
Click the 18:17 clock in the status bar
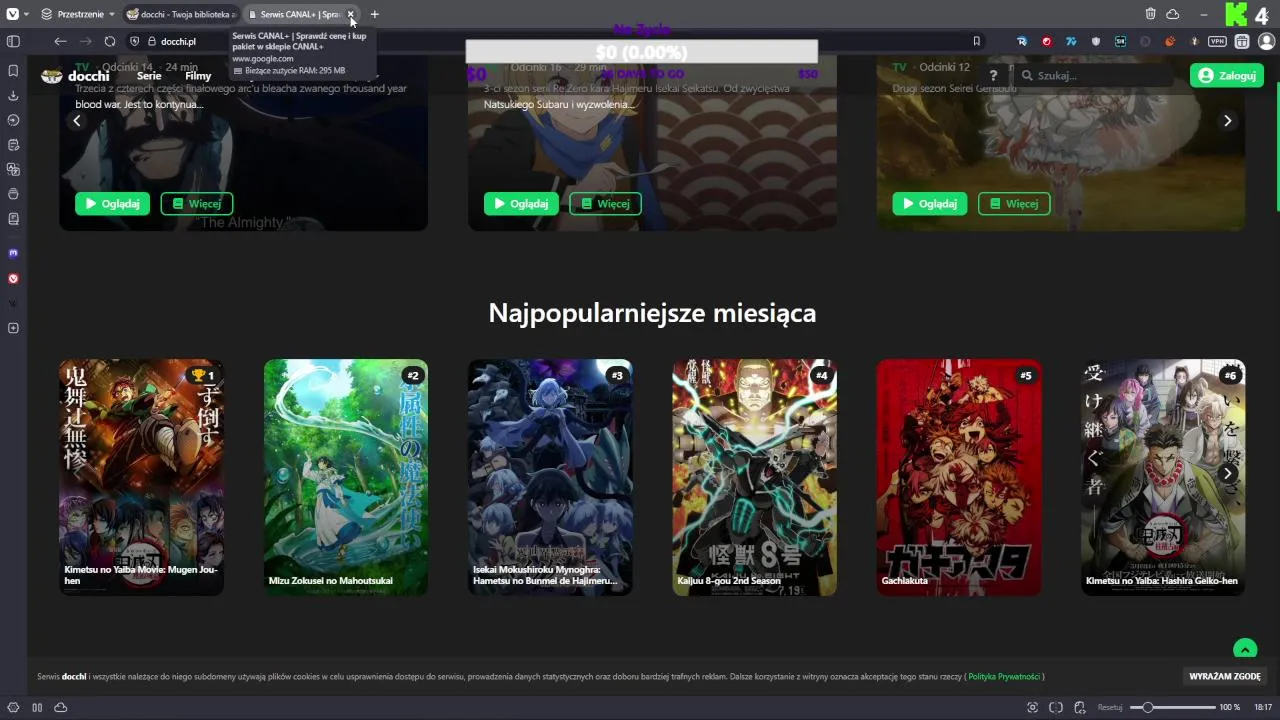pyautogui.click(x=1263, y=707)
